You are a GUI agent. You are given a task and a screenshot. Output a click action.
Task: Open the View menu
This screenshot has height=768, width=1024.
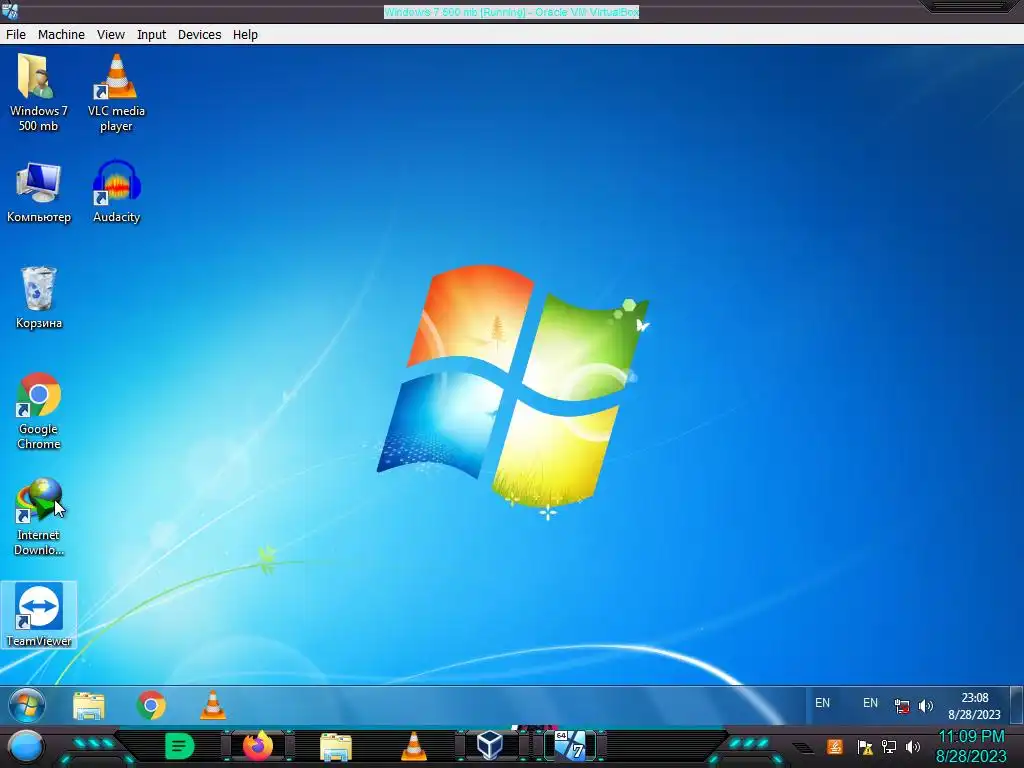(x=110, y=35)
